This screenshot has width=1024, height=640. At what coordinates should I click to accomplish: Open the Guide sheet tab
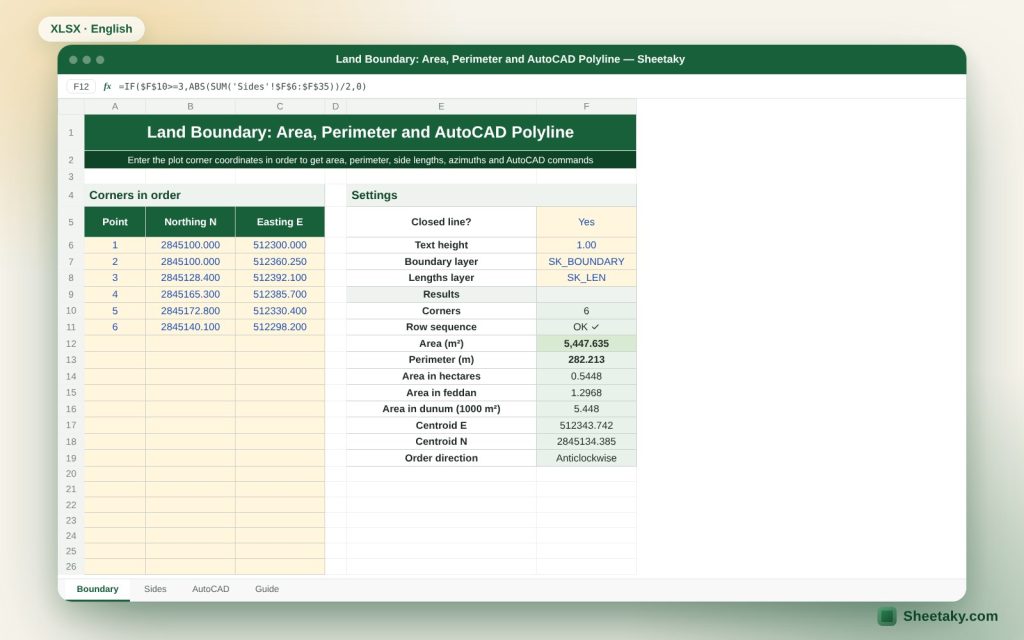click(266, 589)
